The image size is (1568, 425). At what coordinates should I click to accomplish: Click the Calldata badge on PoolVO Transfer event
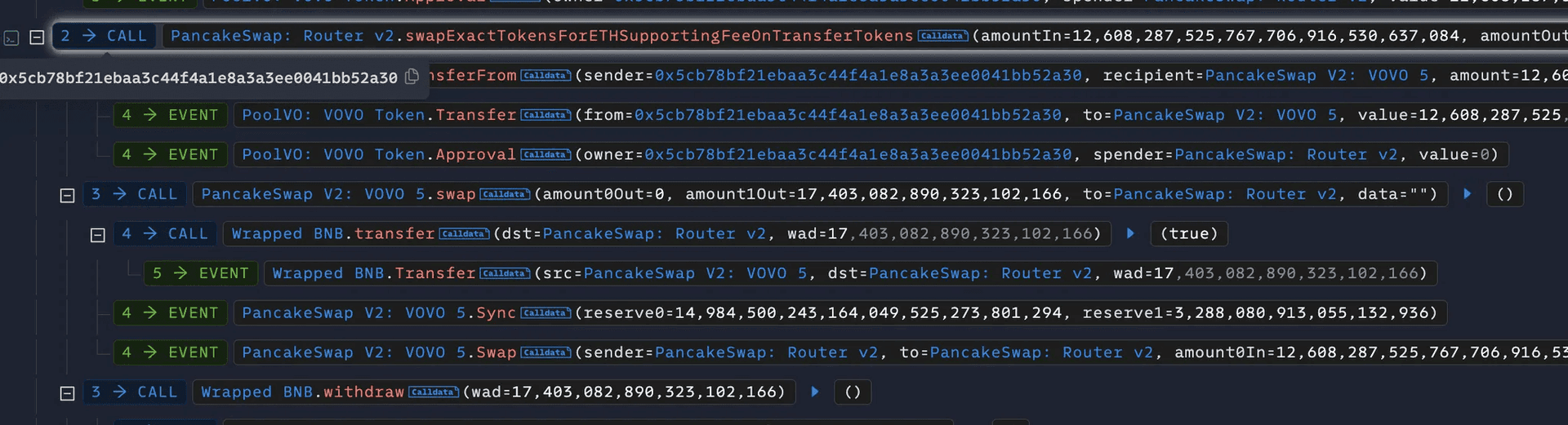546,115
